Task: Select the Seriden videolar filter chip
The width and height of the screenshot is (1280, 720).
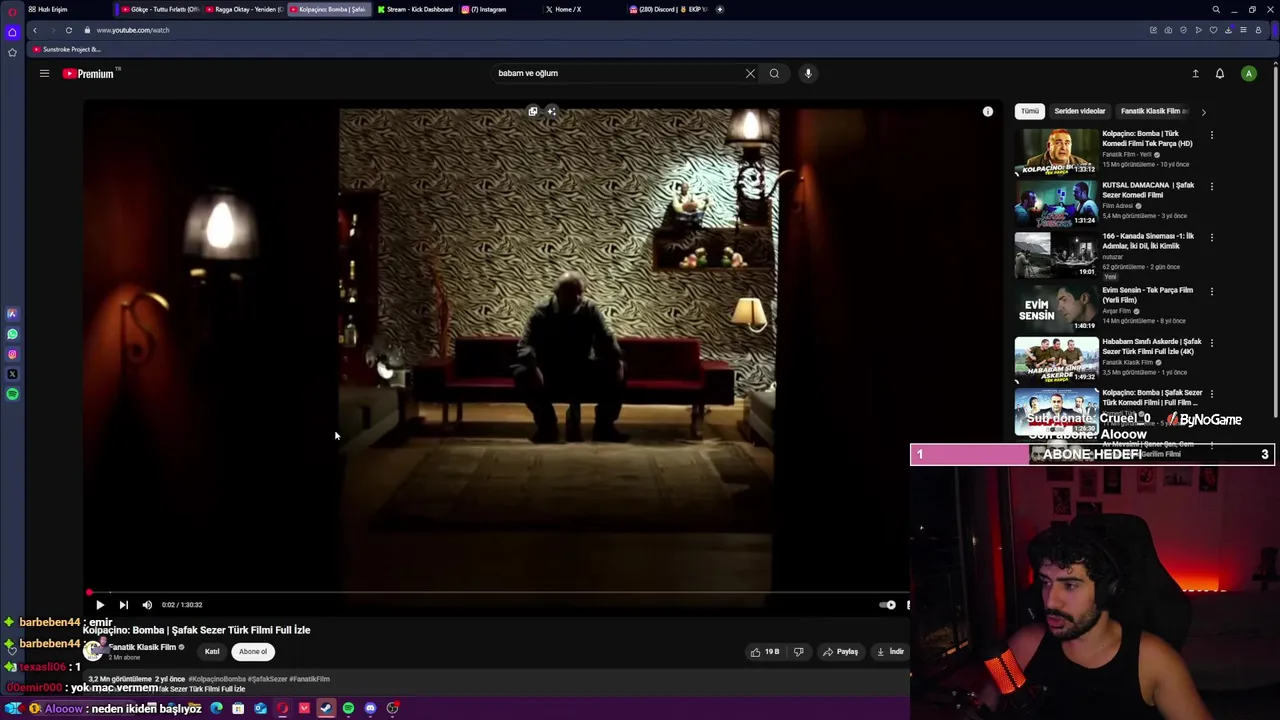Action: 1080,111
